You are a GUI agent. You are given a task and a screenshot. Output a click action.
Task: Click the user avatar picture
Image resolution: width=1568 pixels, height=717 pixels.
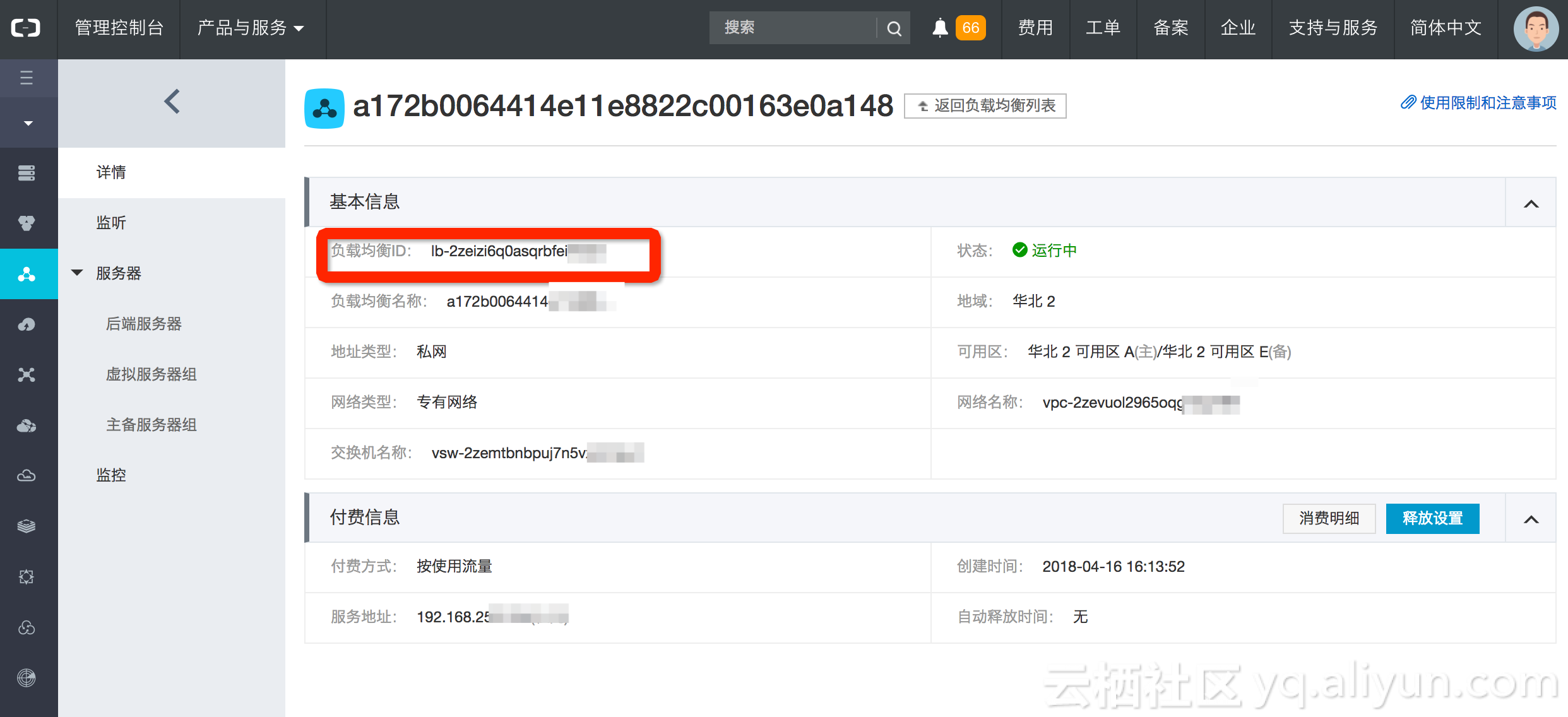pyautogui.click(x=1535, y=28)
